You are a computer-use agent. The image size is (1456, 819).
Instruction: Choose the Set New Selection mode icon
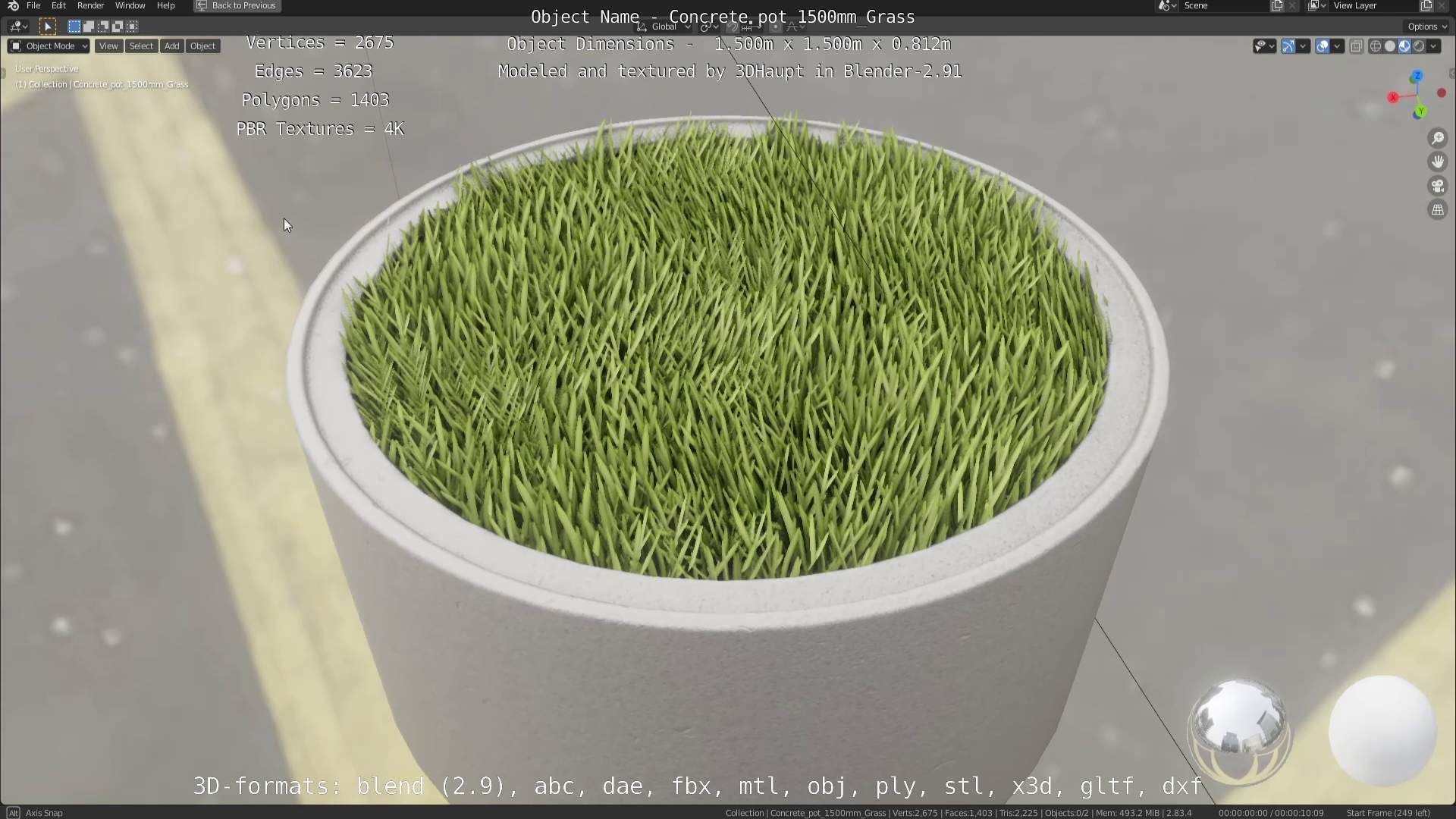74,27
